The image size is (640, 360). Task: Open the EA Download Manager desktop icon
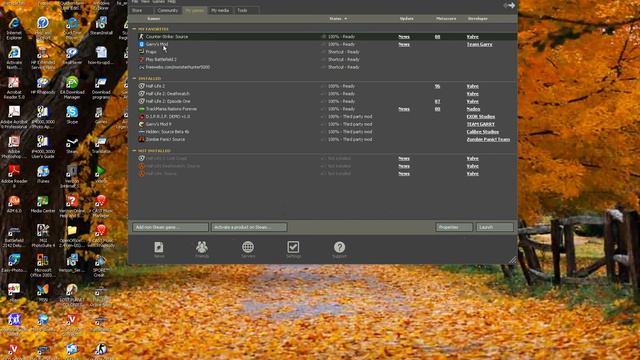[72, 82]
